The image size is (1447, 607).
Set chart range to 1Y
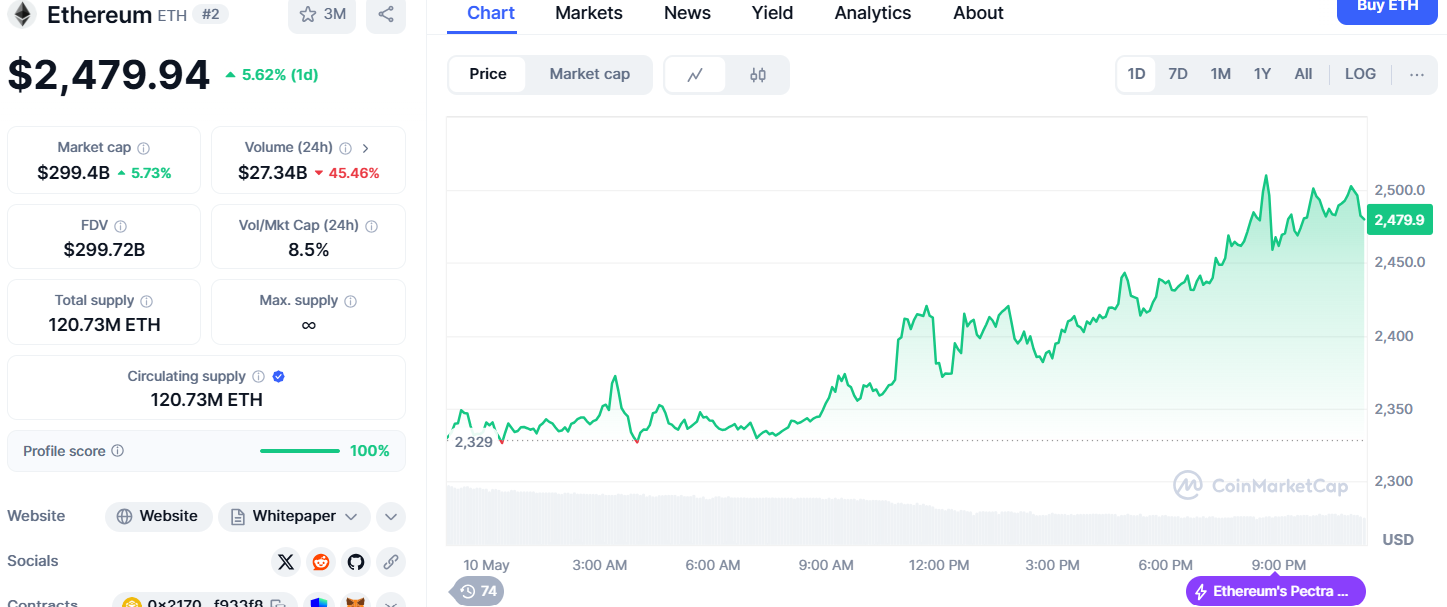[x=1262, y=74]
